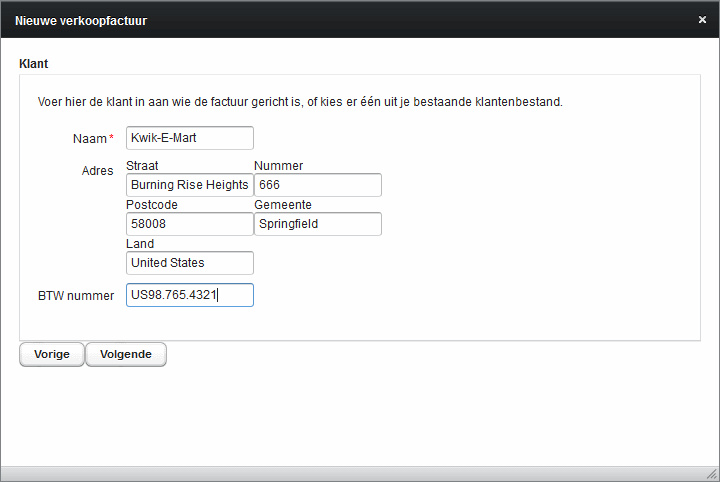Click the resize grip in dialog corner
The width and height of the screenshot is (720, 482).
(712, 474)
